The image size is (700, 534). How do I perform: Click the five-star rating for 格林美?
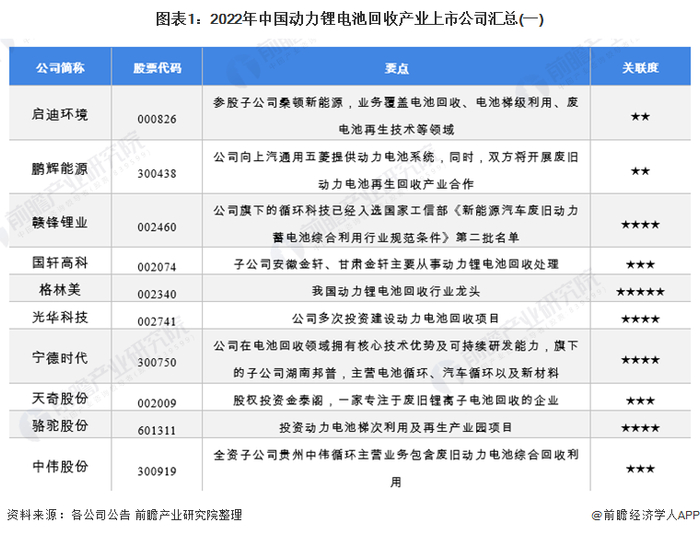click(640, 292)
